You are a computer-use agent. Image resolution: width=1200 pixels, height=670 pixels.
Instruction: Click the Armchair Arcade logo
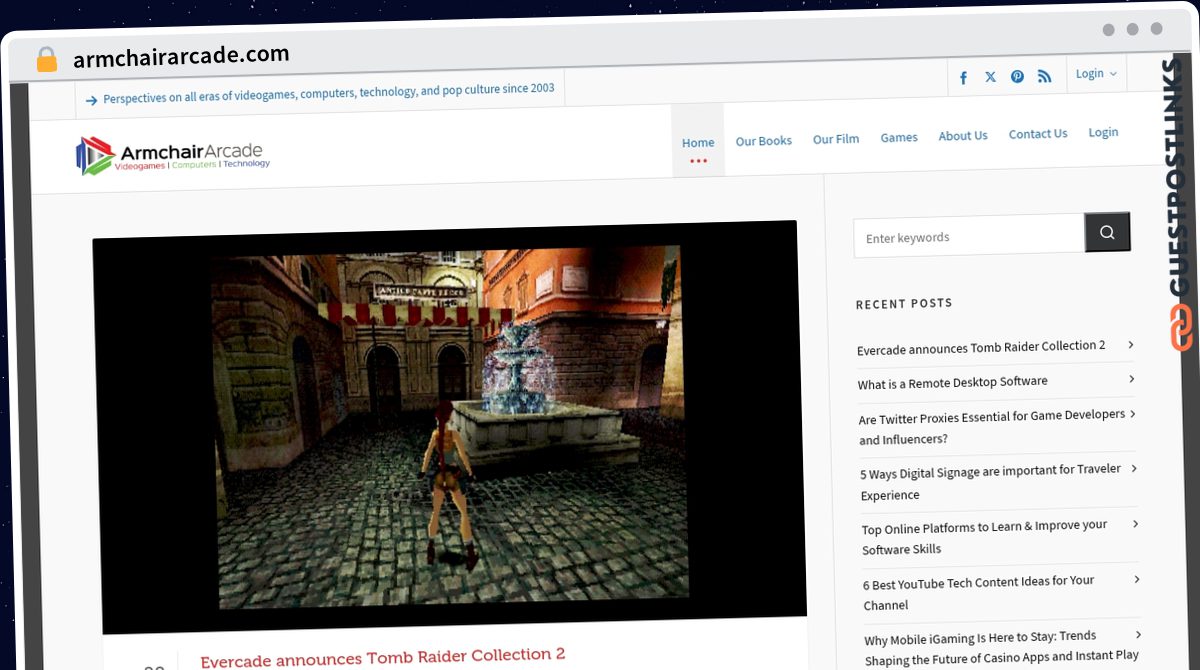pos(173,155)
